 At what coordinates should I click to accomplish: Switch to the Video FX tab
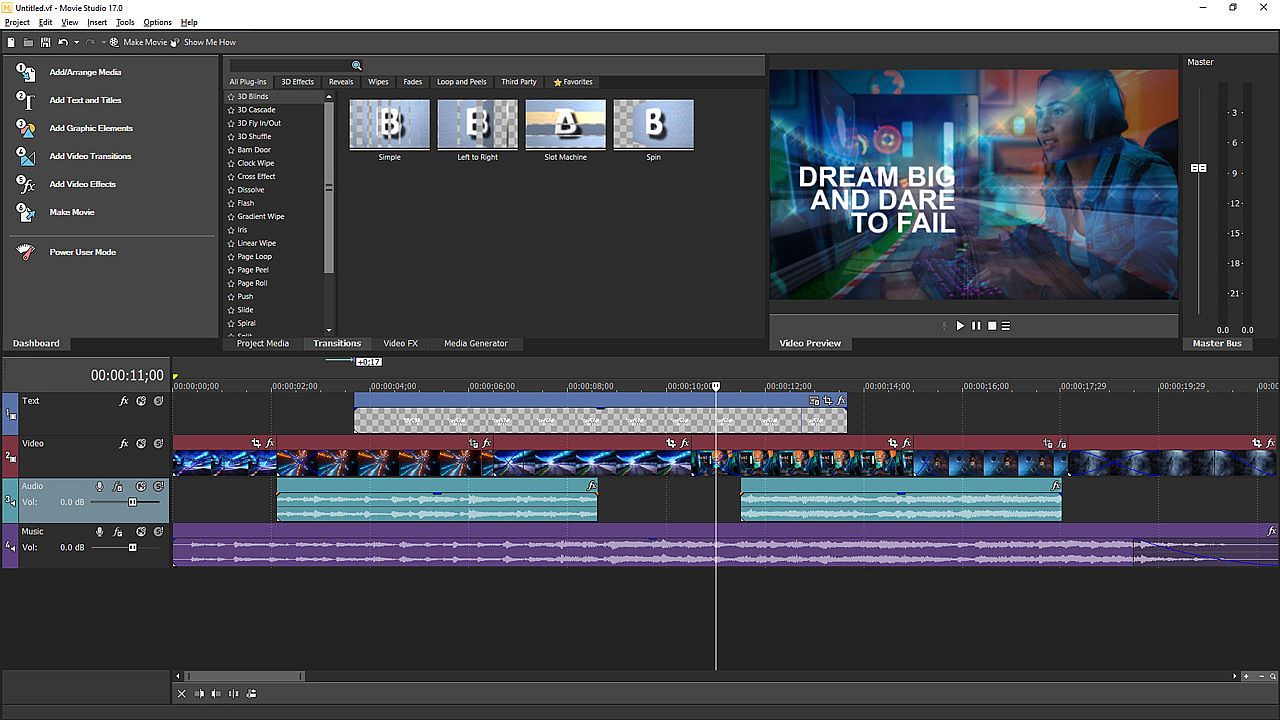click(400, 343)
